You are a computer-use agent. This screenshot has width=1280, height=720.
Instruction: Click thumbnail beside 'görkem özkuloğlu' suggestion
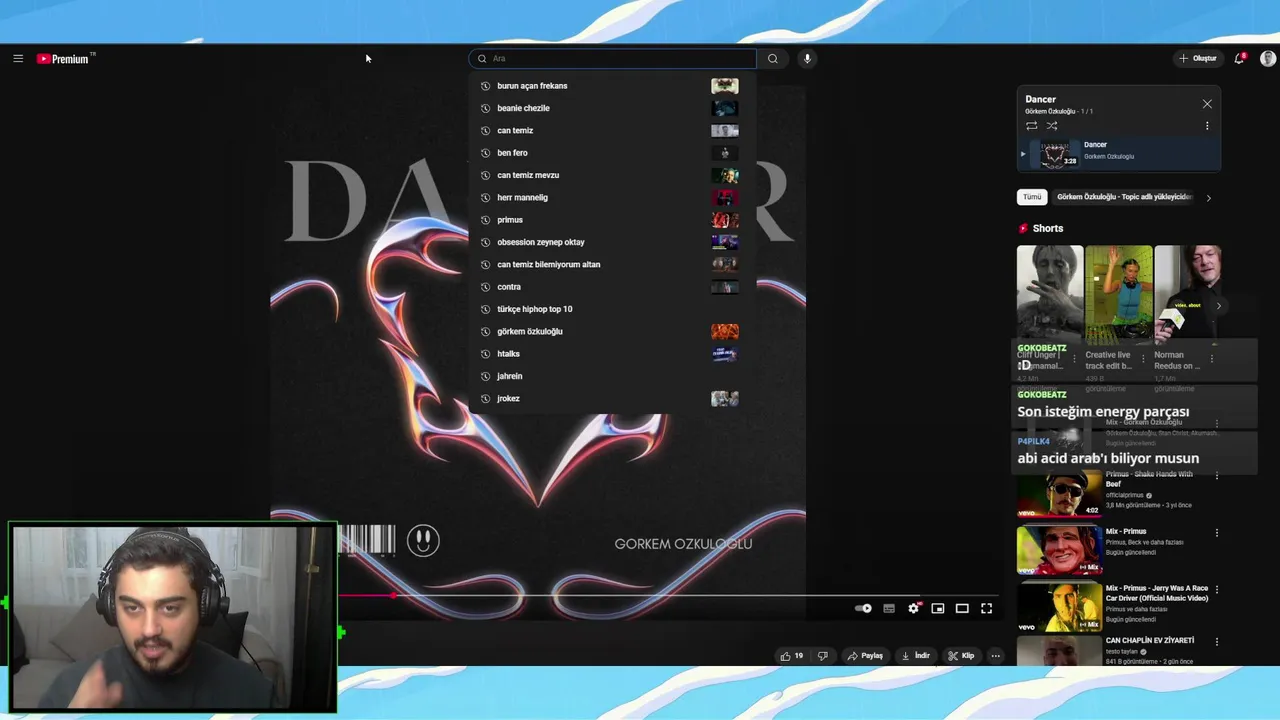pyautogui.click(x=725, y=331)
